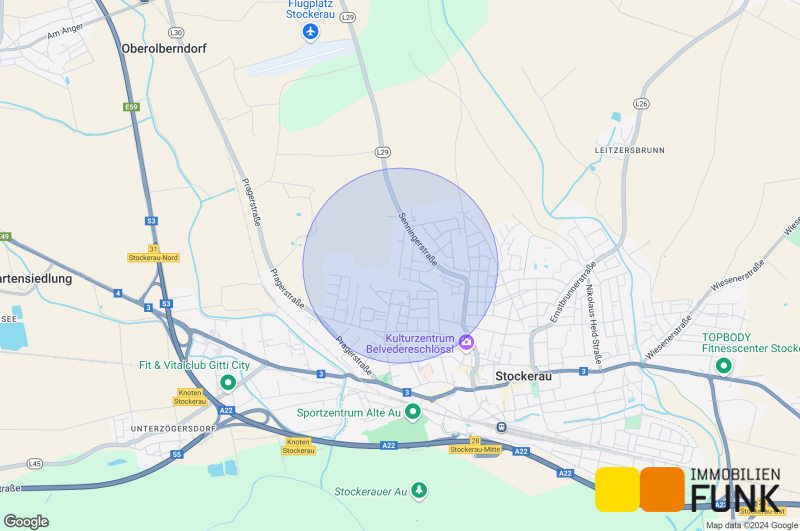800x531 pixels.
Task: Select the TOPBODY Fitnesscenter green pin
Action: click(x=723, y=366)
